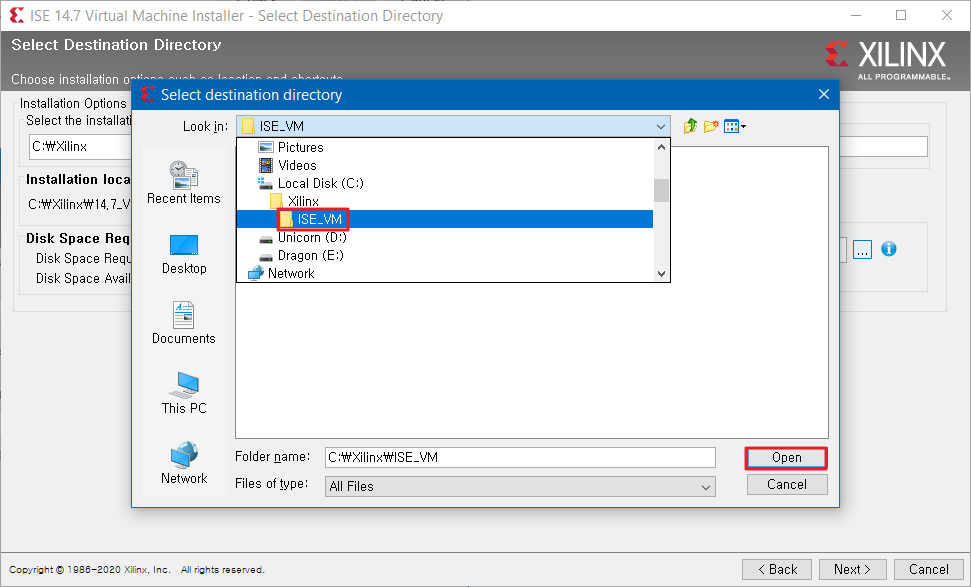This screenshot has height=587, width=971.
Task: Open the Files of type dropdown
Action: [x=520, y=486]
